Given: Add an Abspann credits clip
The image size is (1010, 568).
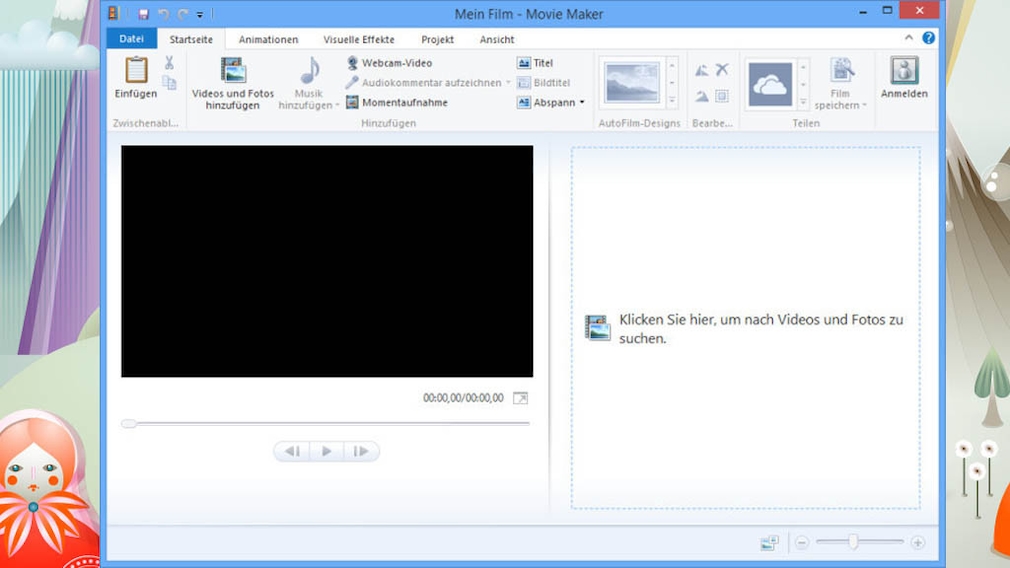Looking at the screenshot, I should [546, 102].
